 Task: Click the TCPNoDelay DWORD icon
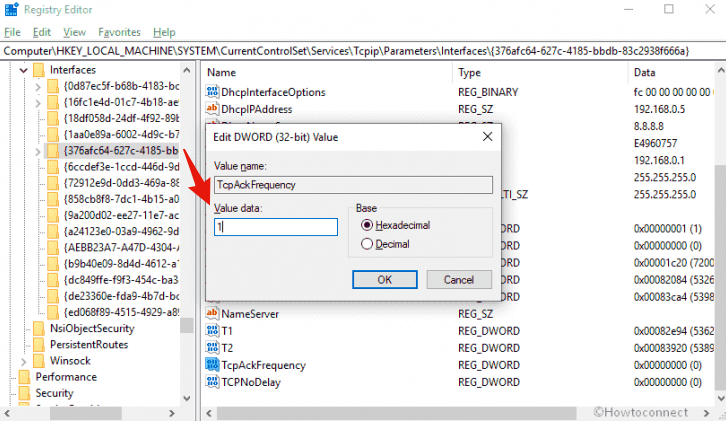pyautogui.click(x=212, y=382)
